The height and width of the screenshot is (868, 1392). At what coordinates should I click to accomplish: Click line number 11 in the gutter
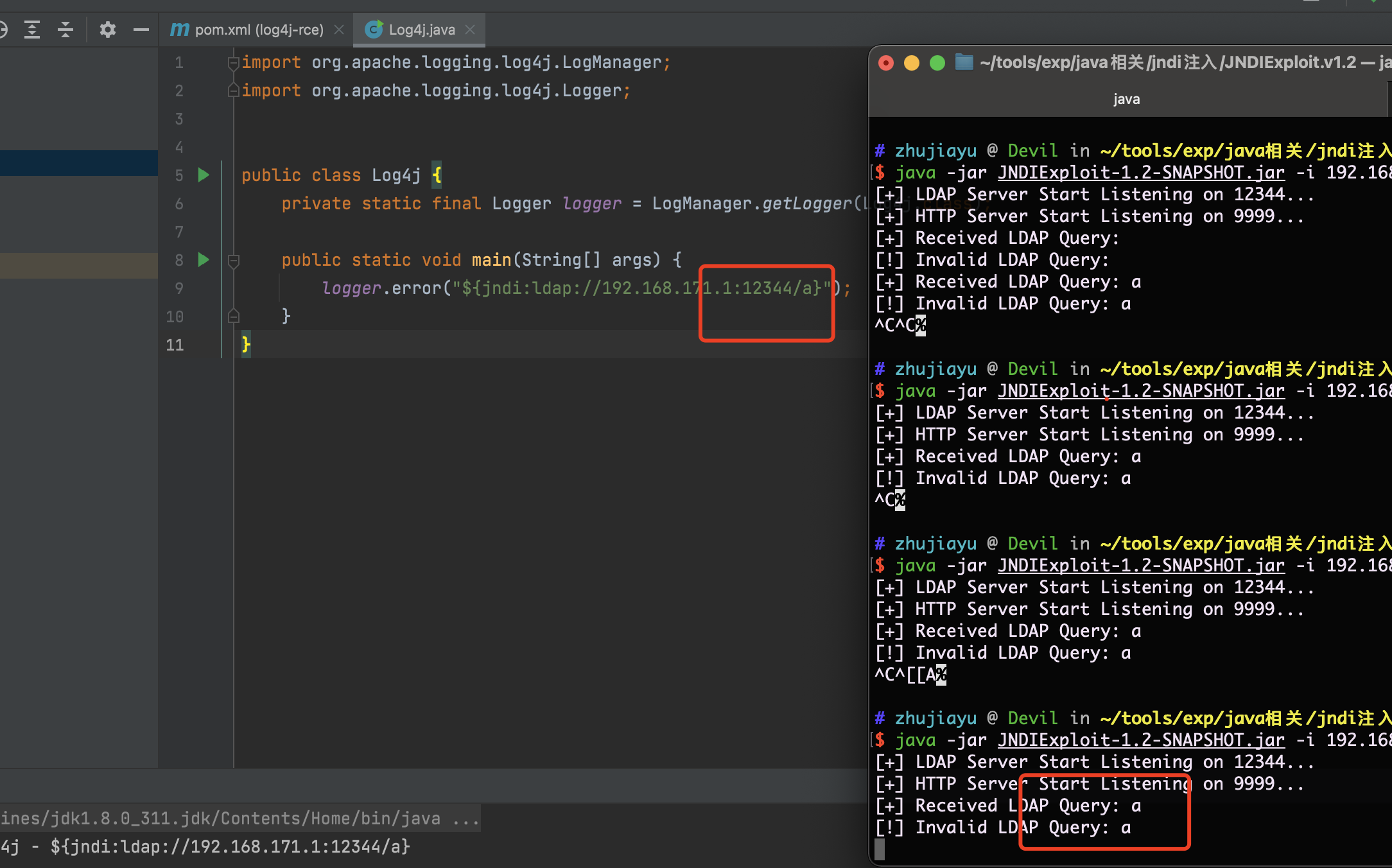(175, 345)
